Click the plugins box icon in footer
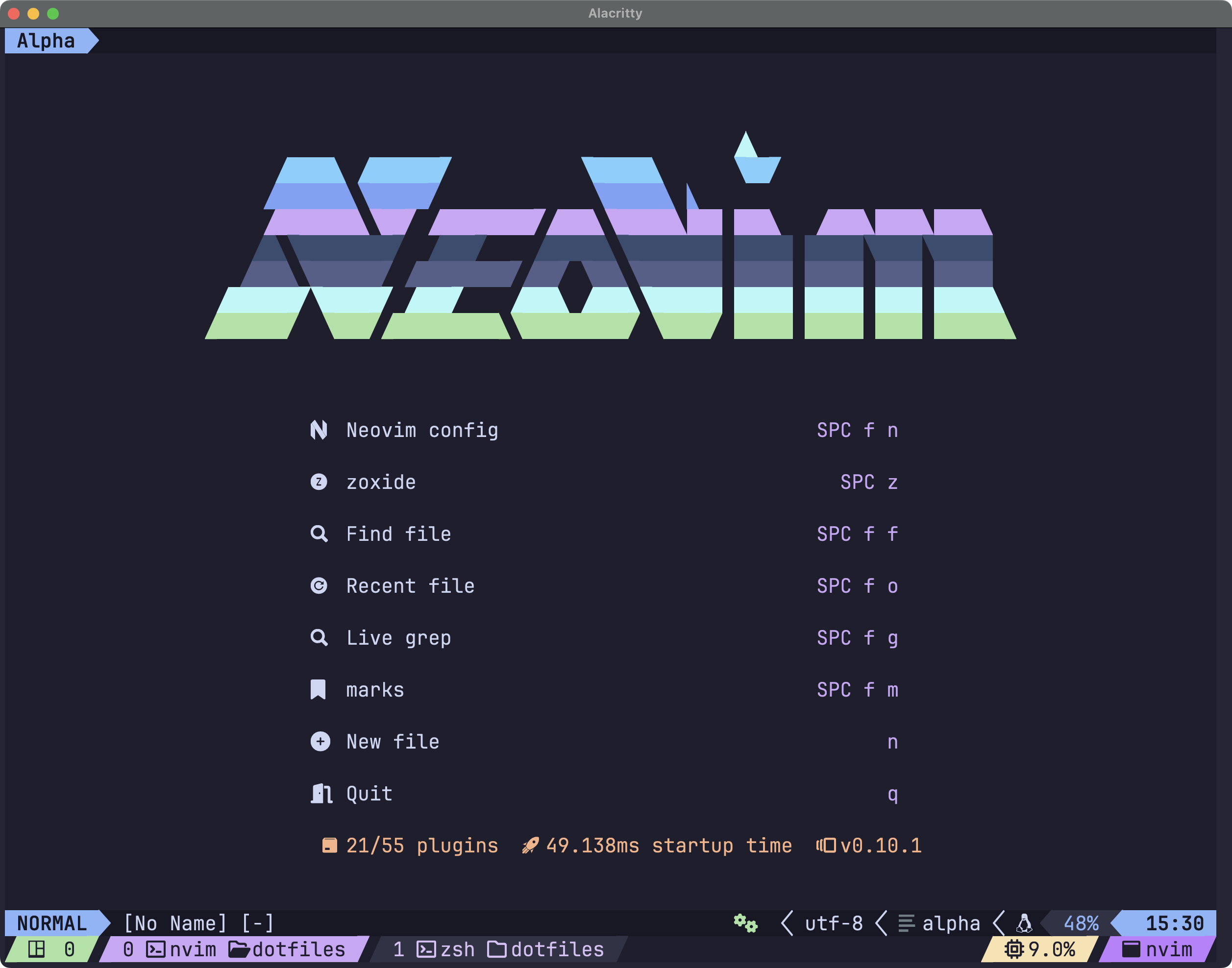 pos(329,846)
